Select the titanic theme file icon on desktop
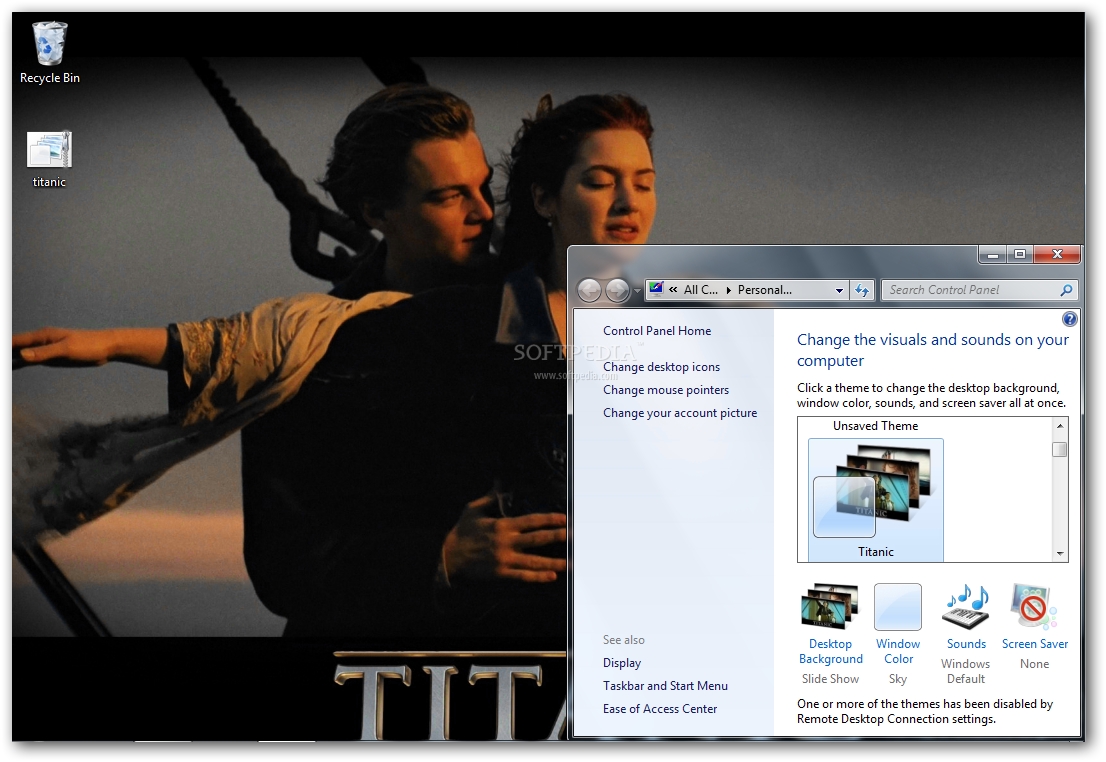 pos(49,159)
